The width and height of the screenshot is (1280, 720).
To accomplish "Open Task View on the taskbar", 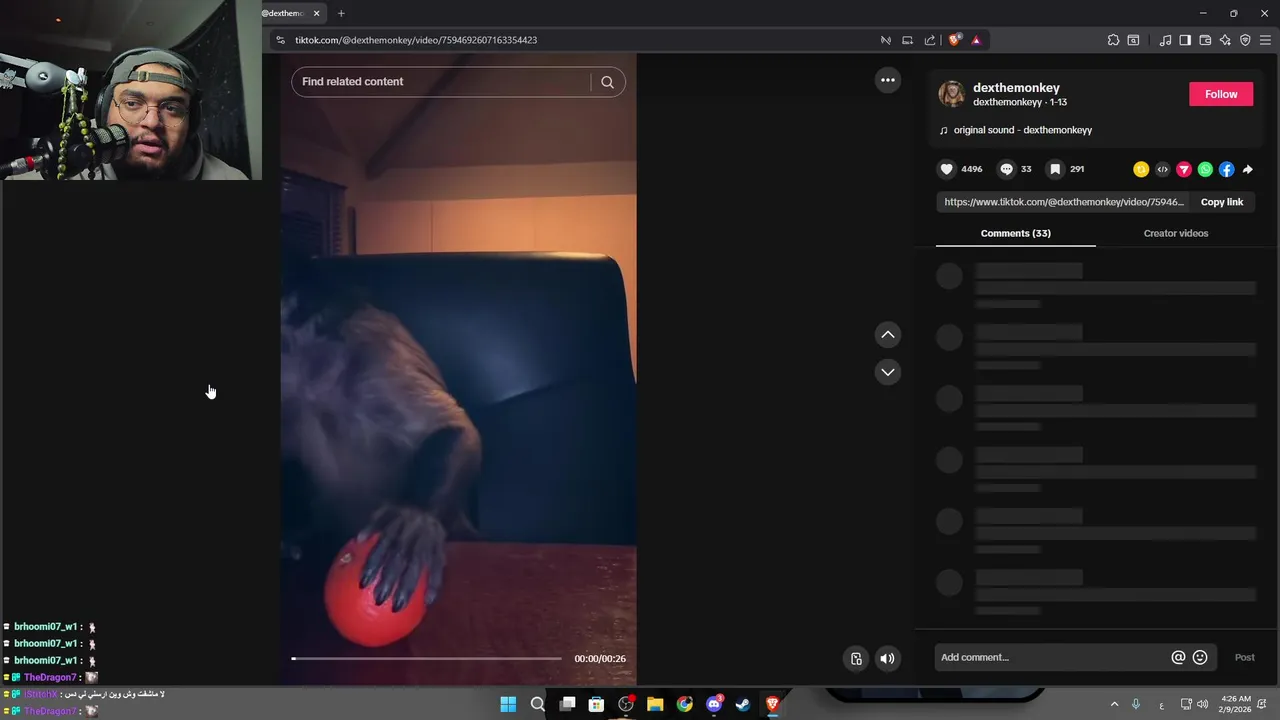I will point(567,704).
